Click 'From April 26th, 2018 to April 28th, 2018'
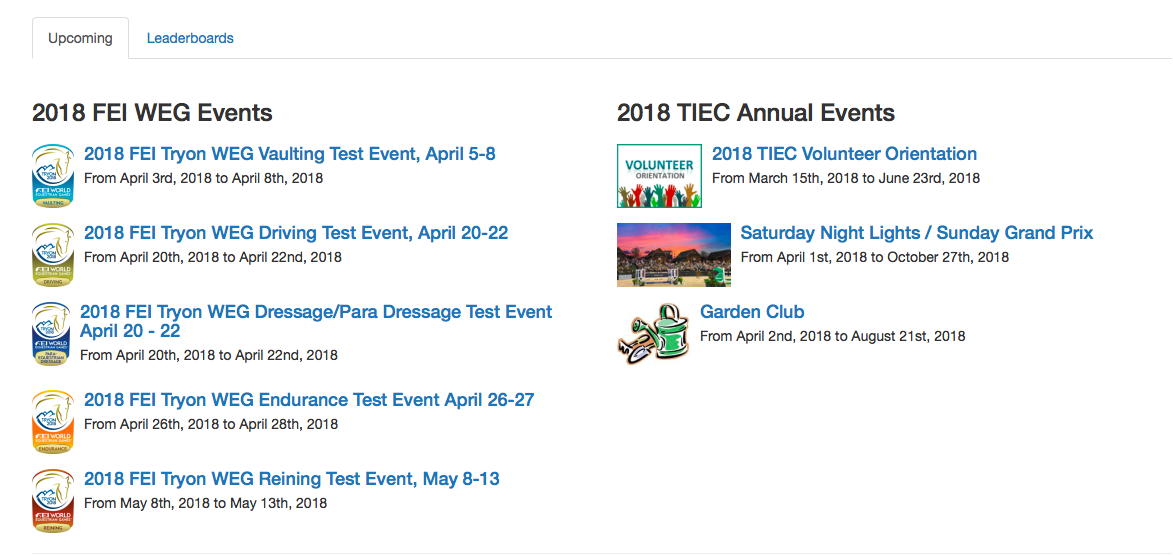Image resolution: width=1173 pixels, height=555 pixels. (x=211, y=425)
